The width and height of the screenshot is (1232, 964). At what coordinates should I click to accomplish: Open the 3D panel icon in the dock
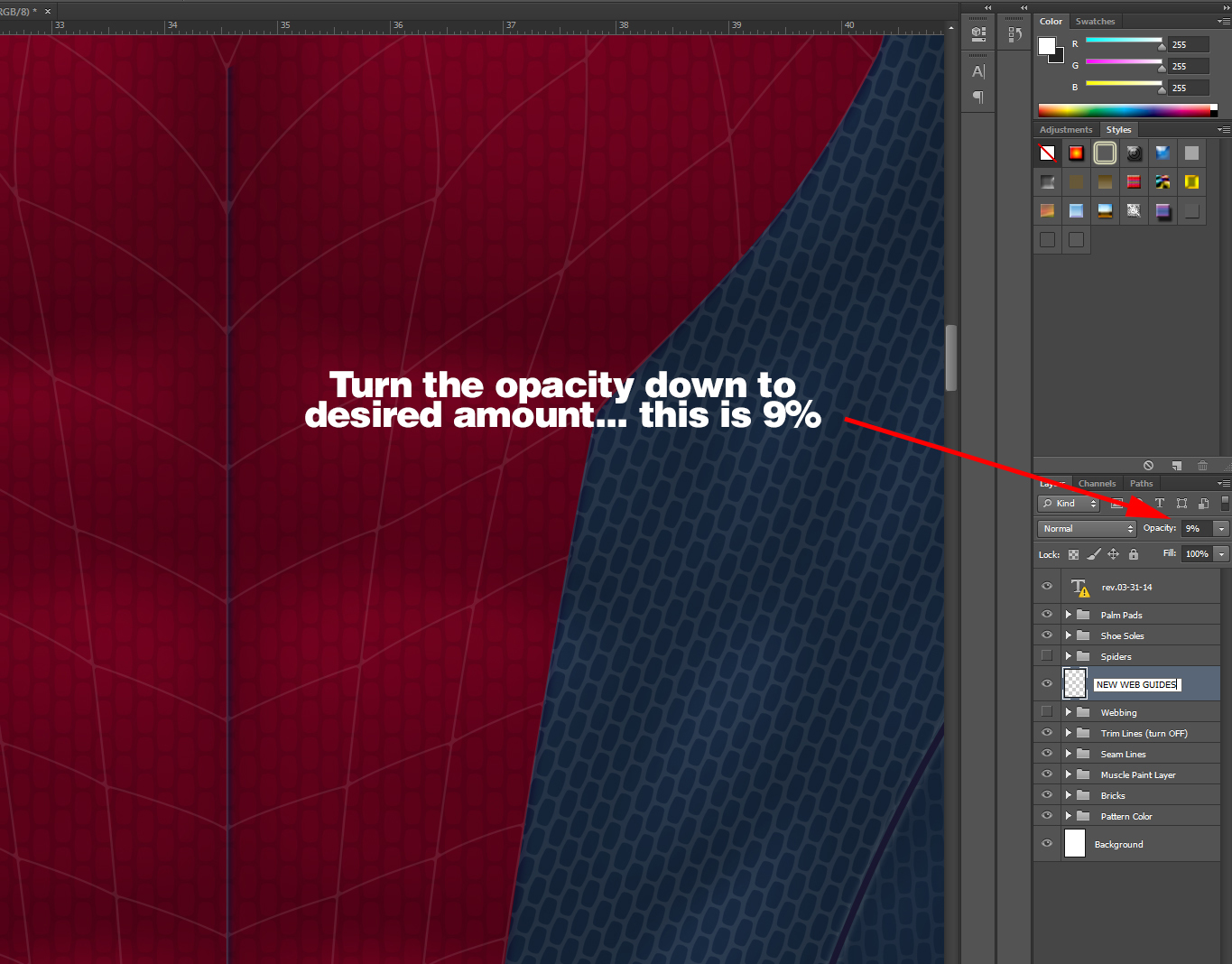click(x=978, y=33)
